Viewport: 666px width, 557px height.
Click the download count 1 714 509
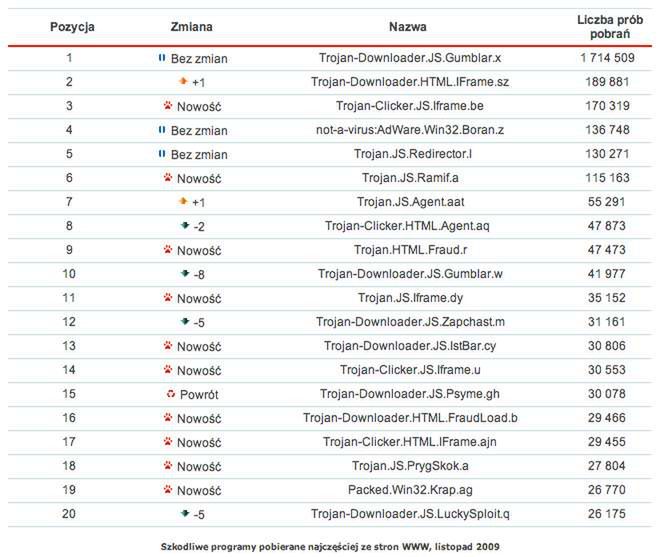606,58
